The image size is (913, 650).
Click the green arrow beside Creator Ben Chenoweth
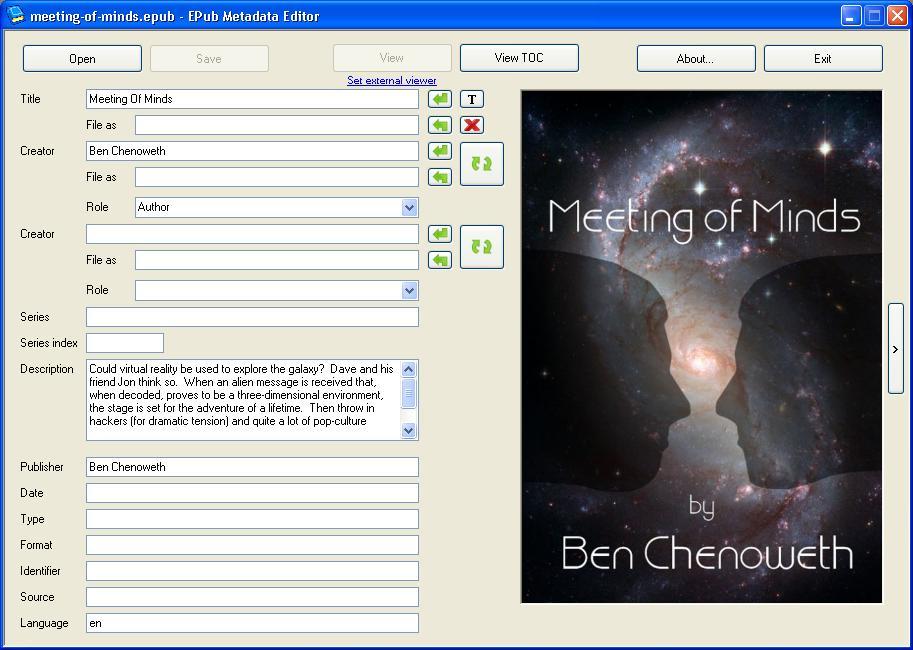coord(438,150)
